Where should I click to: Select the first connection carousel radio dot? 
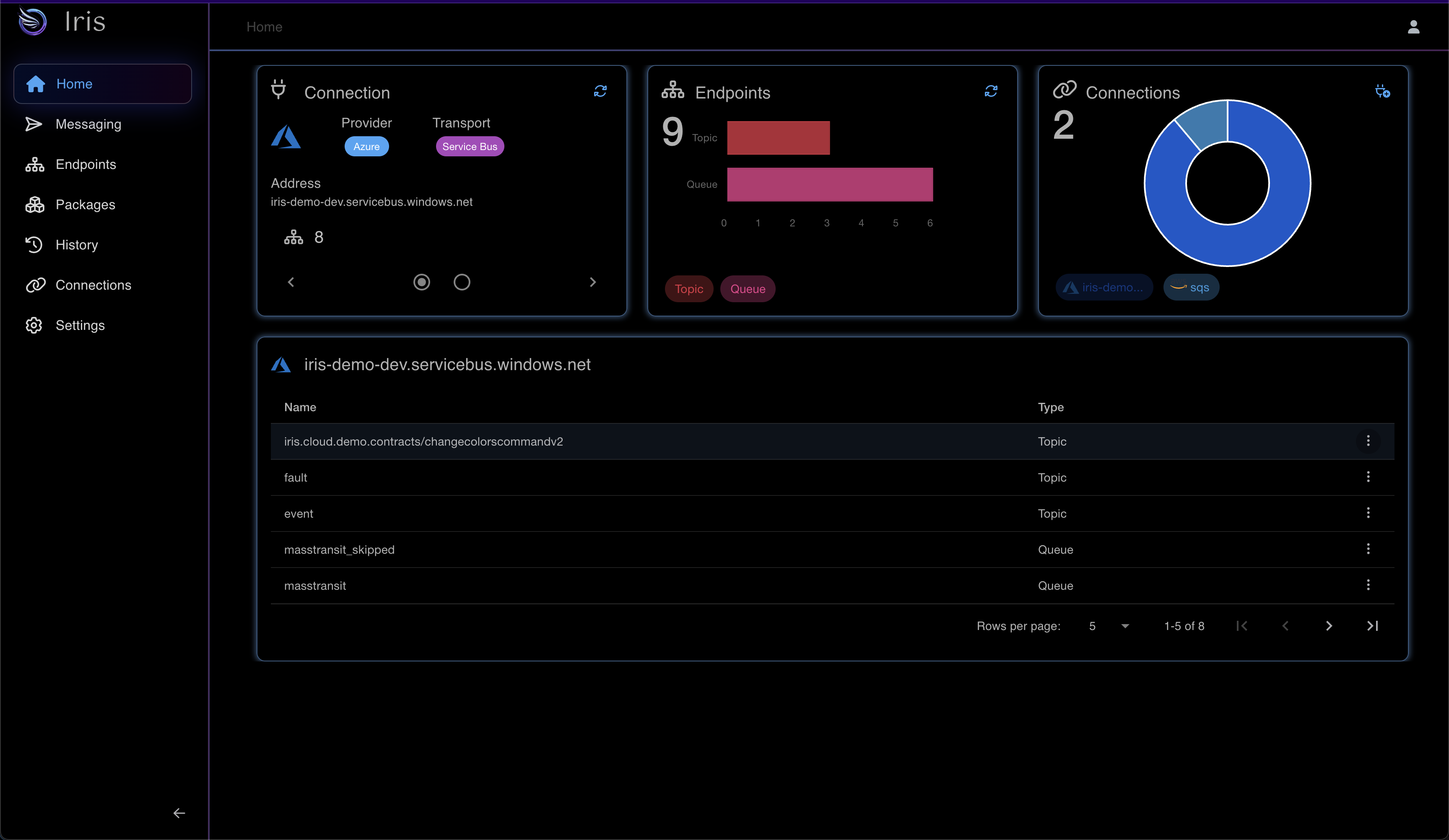[x=421, y=282]
